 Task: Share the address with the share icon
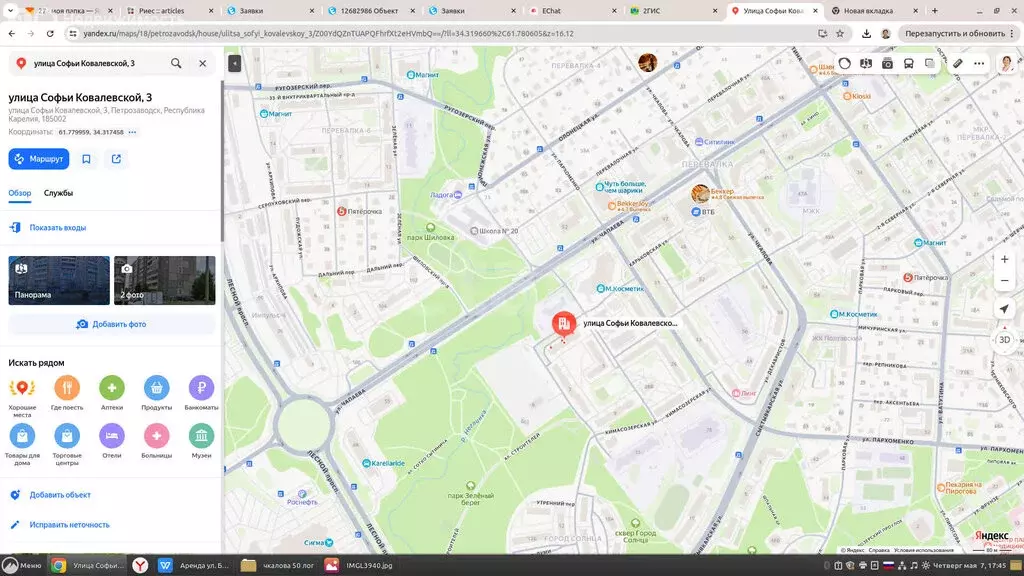pyautogui.click(x=116, y=159)
